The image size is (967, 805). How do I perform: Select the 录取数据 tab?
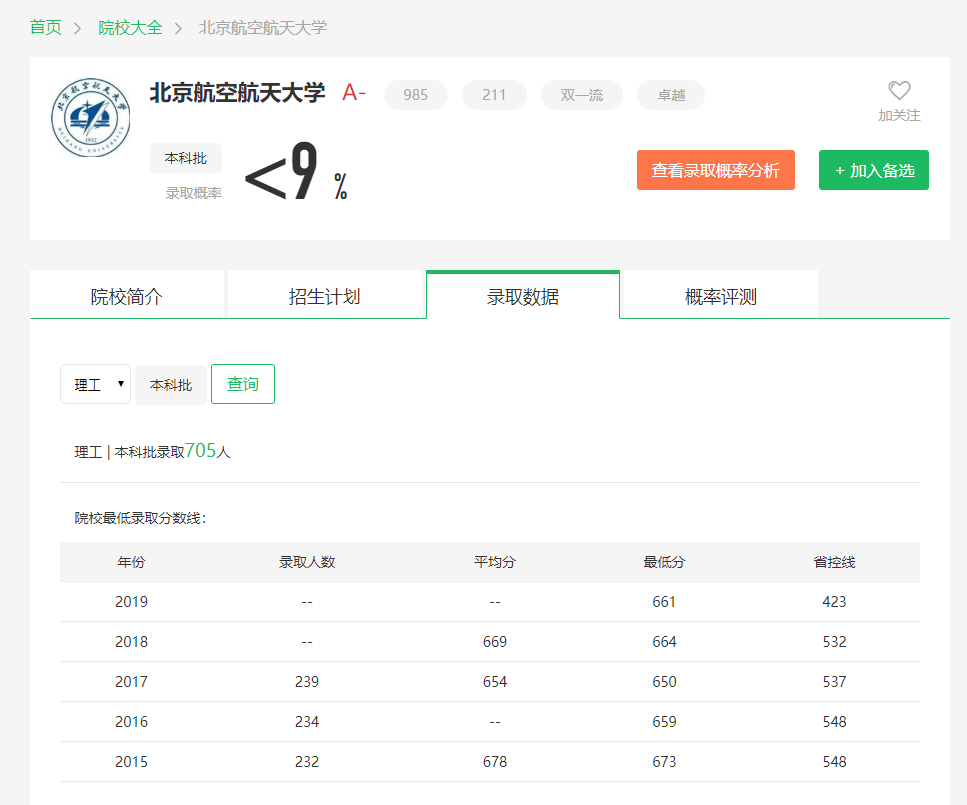[x=523, y=296]
